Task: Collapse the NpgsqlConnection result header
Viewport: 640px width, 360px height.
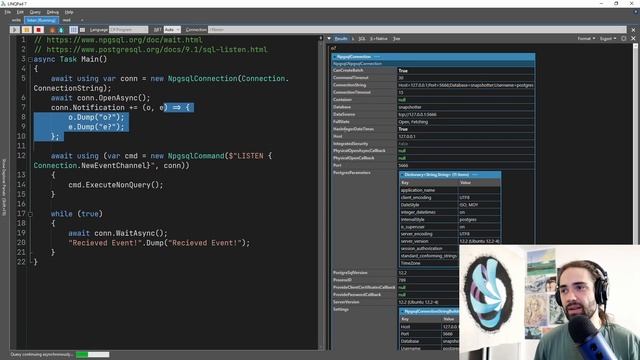Action: tap(335, 57)
